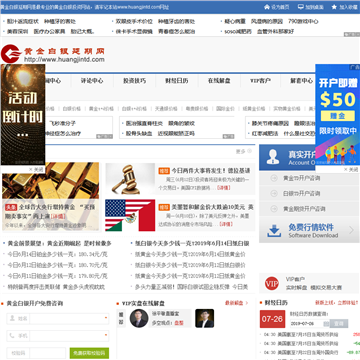Click the green 免费获取校验码 button
Screen dimensions: 360x360
[89, 353]
